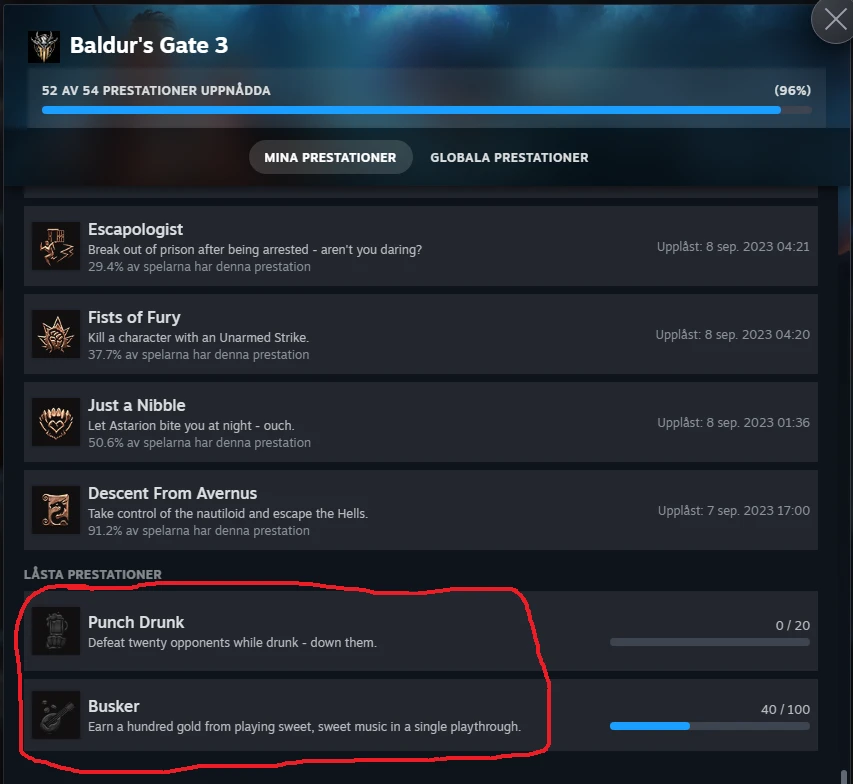Click the Escapologist achievement title
This screenshot has width=853, height=784.
click(135, 229)
